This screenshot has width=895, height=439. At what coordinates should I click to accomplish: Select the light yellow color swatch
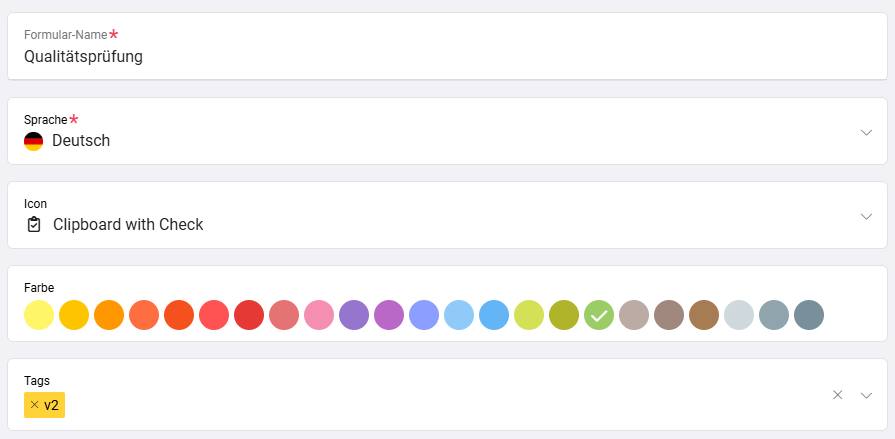[x=39, y=315]
